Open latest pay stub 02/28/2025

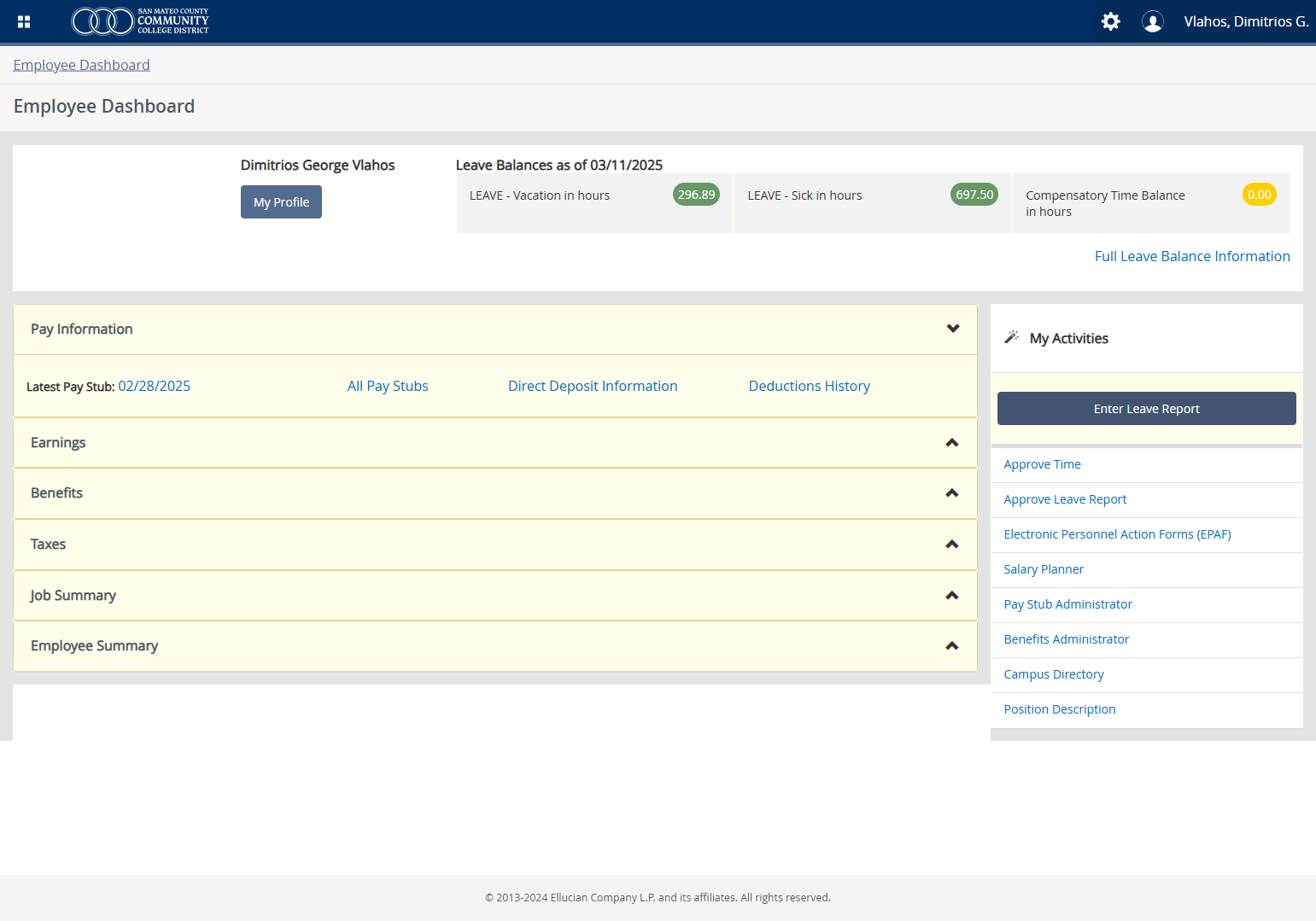click(x=155, y=386)
